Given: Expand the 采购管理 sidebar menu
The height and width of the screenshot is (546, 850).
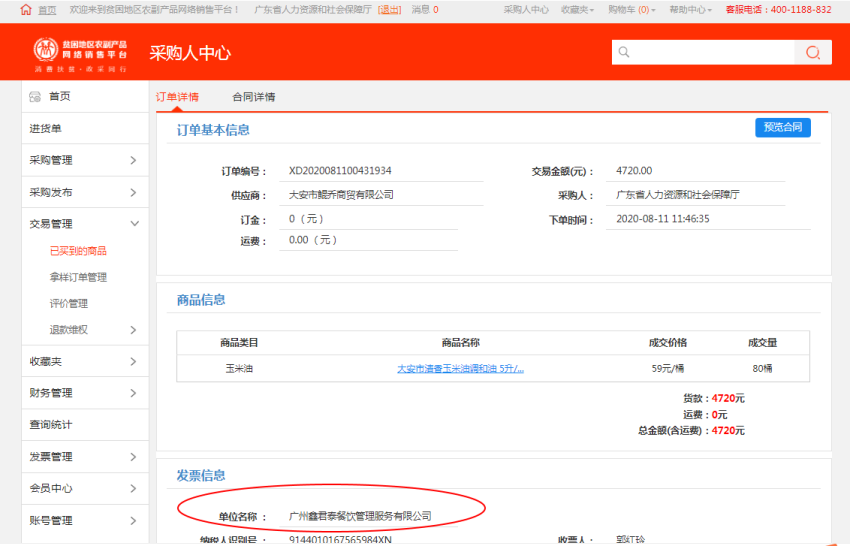Looking at the screenshot, I should coord(134,160).
